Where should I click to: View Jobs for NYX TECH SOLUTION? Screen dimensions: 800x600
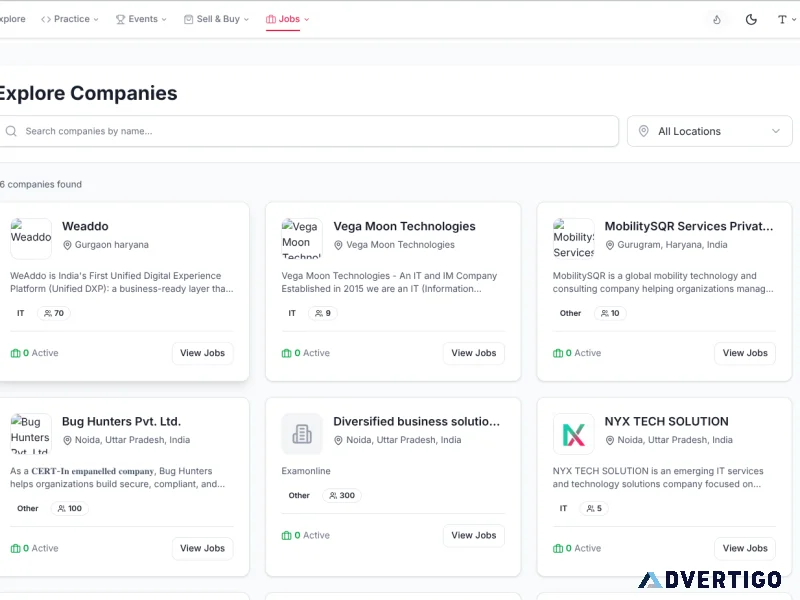pyautogui.click(x=745, y=548)
